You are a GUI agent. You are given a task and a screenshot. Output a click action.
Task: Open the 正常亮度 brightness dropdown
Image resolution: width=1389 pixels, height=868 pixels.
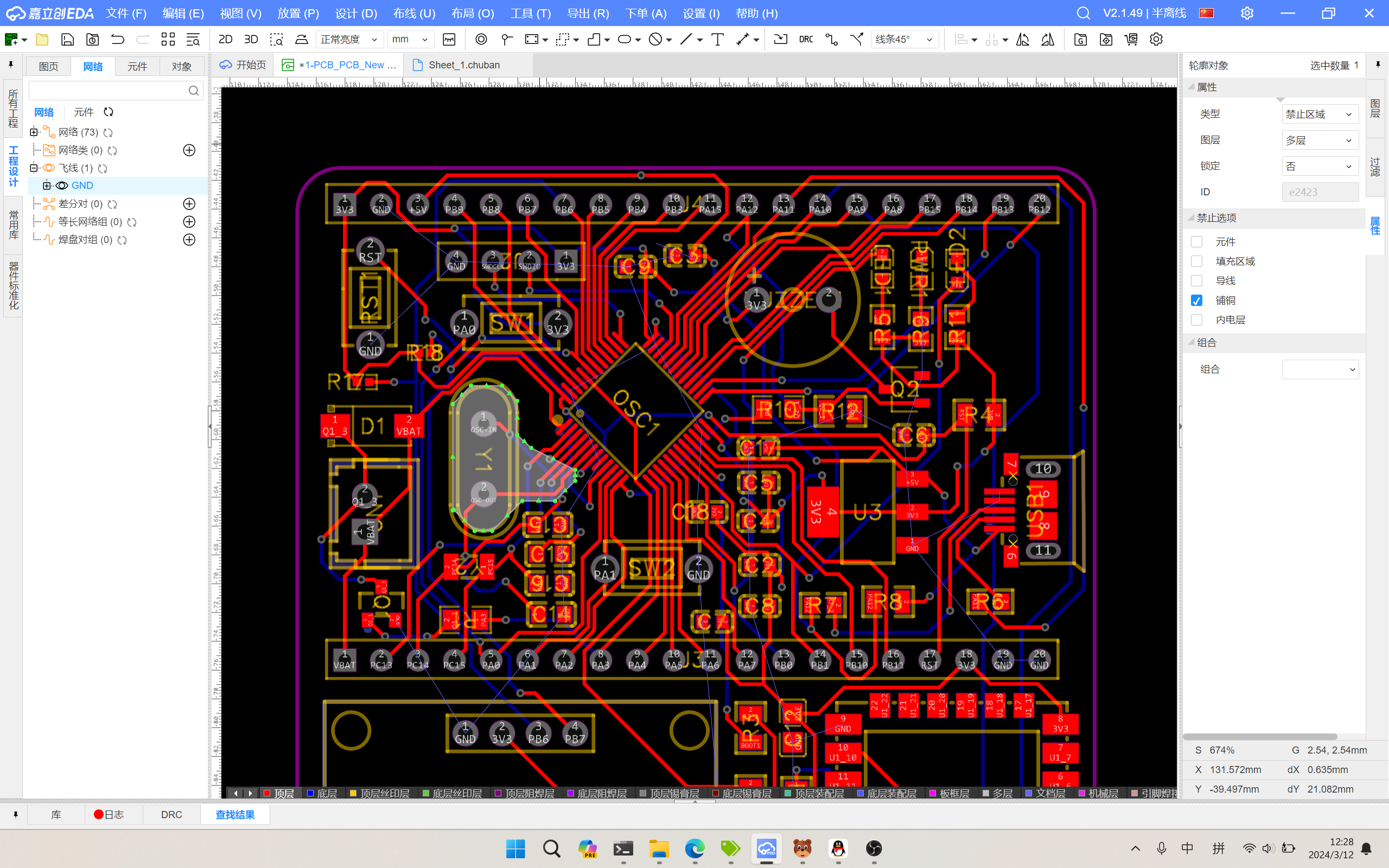(x=349, y=39)
